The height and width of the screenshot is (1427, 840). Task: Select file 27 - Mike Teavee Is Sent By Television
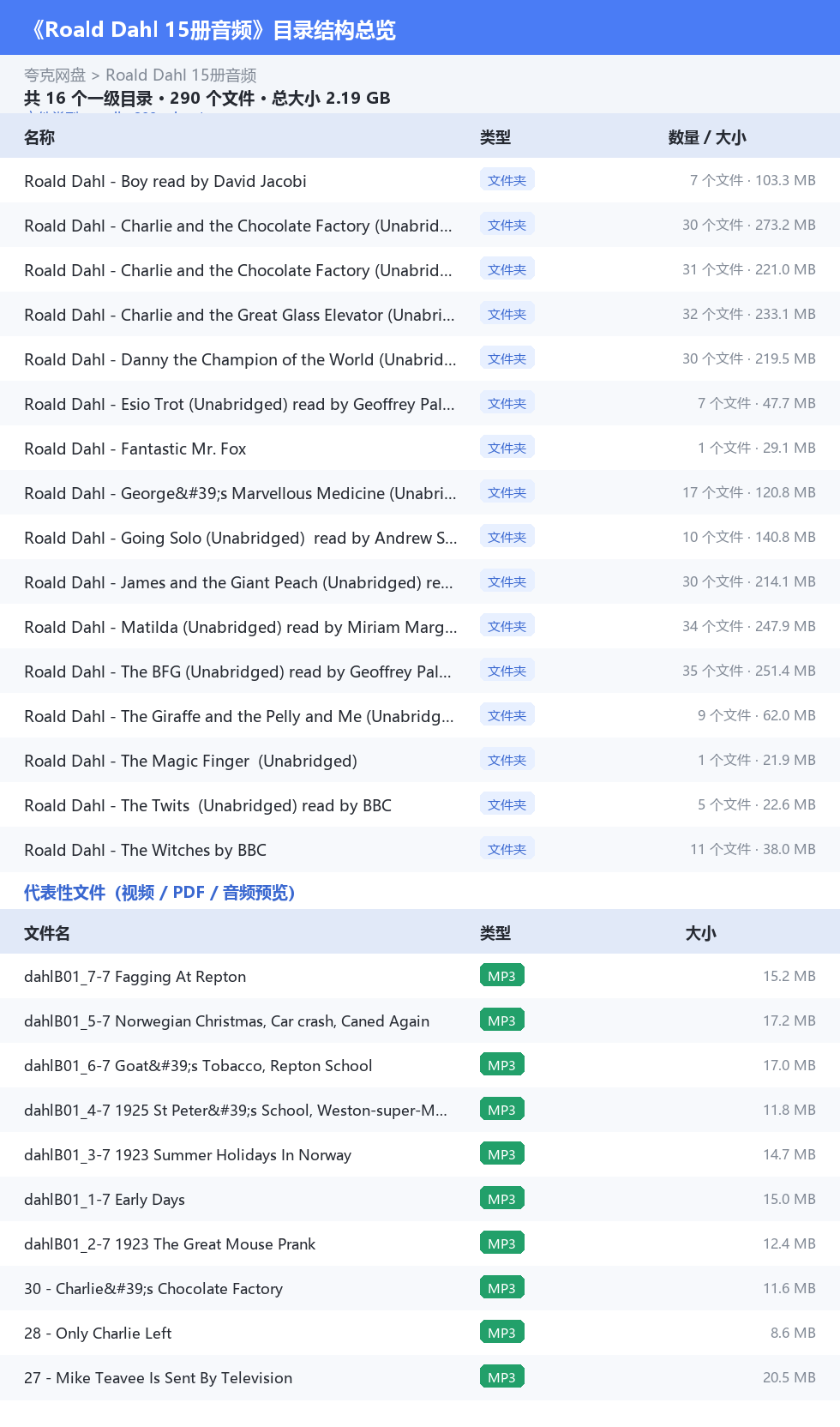coord(159,1378)
